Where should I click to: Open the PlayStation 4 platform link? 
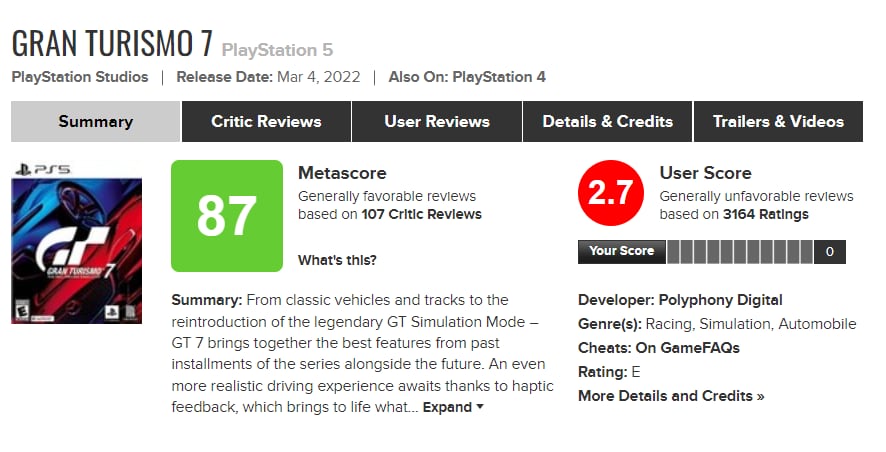tap(498, 77)
